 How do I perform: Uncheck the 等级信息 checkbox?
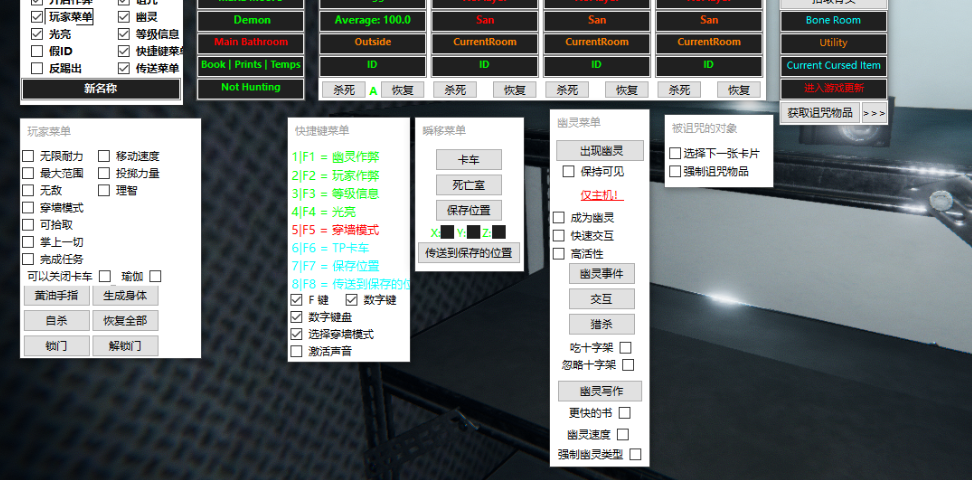(x=123, y=34)
